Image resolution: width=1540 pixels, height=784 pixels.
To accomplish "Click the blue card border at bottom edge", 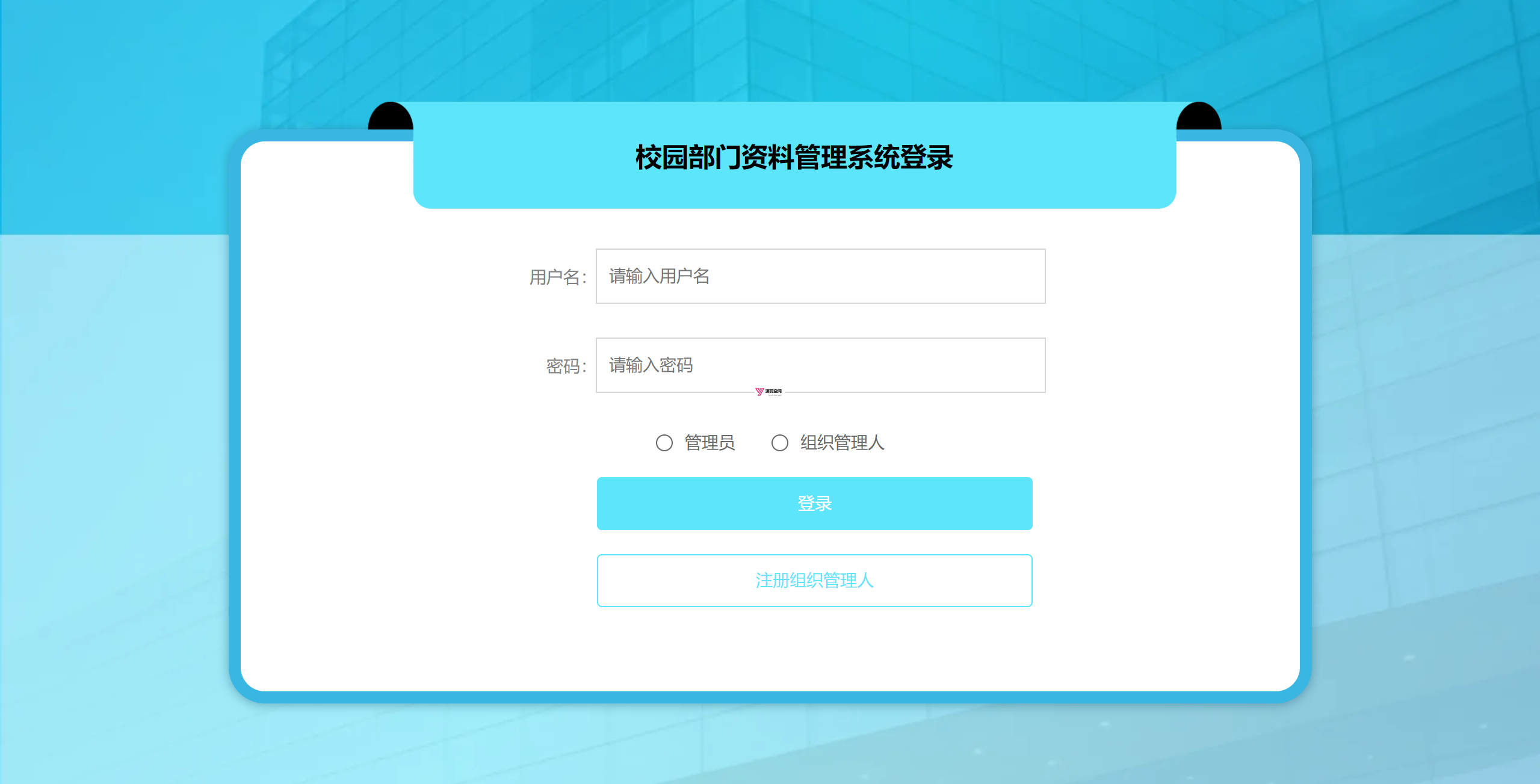I will click(x=770, y=697).
